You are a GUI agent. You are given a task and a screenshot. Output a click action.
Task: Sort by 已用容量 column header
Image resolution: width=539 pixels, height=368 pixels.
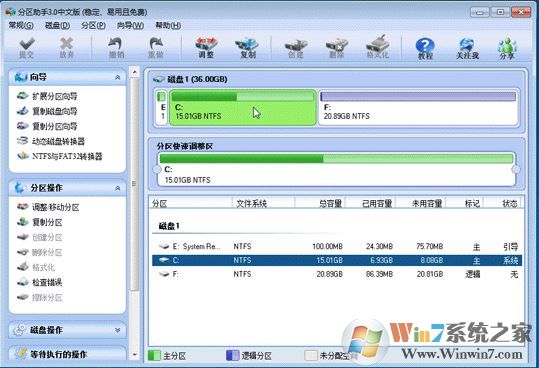click(371, 203)
